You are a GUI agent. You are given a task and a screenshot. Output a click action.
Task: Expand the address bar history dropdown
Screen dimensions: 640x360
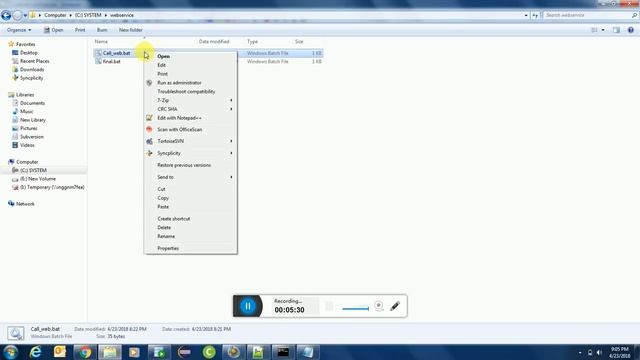(x=526, y=15)
